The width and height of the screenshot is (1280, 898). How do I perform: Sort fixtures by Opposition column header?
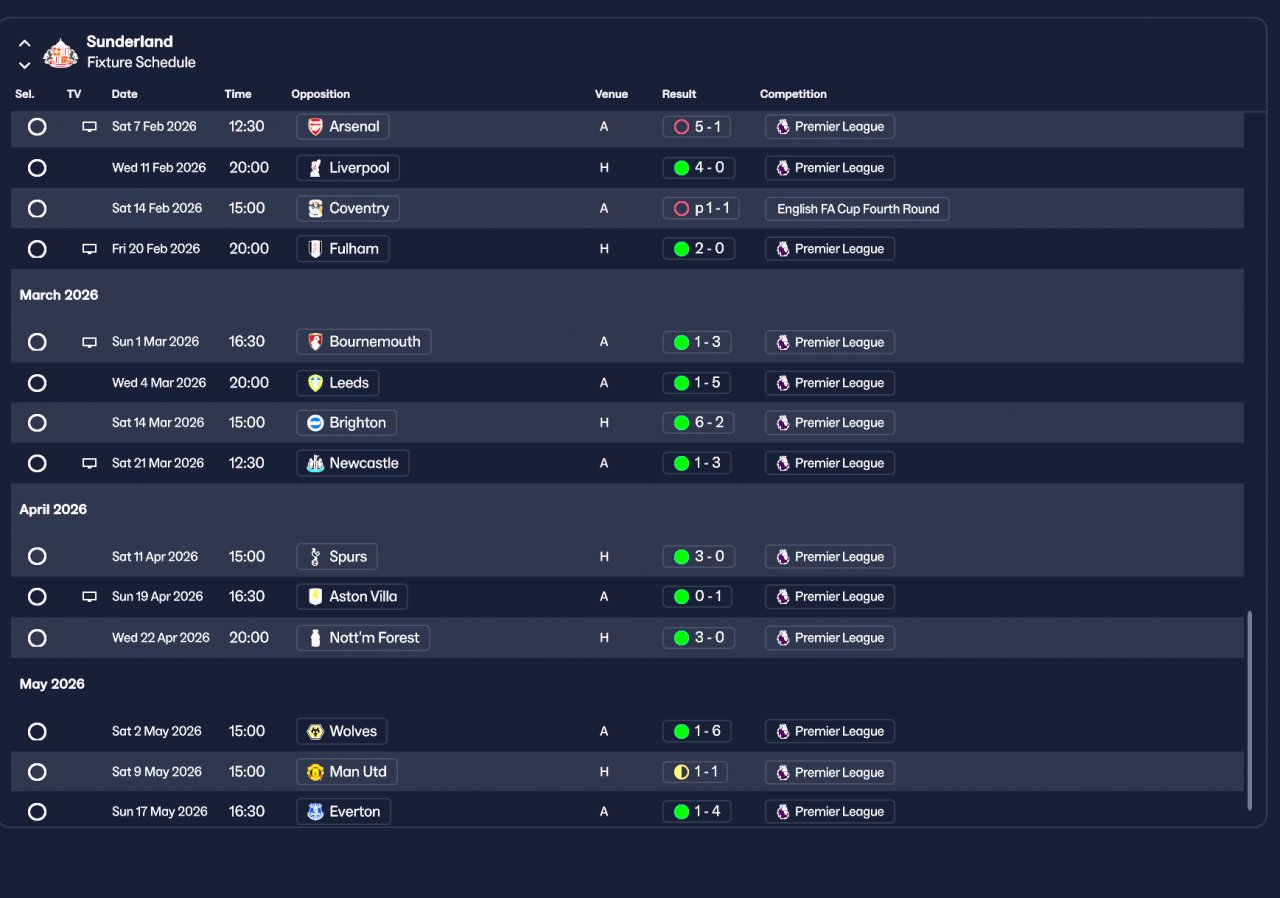pos(321,94)
